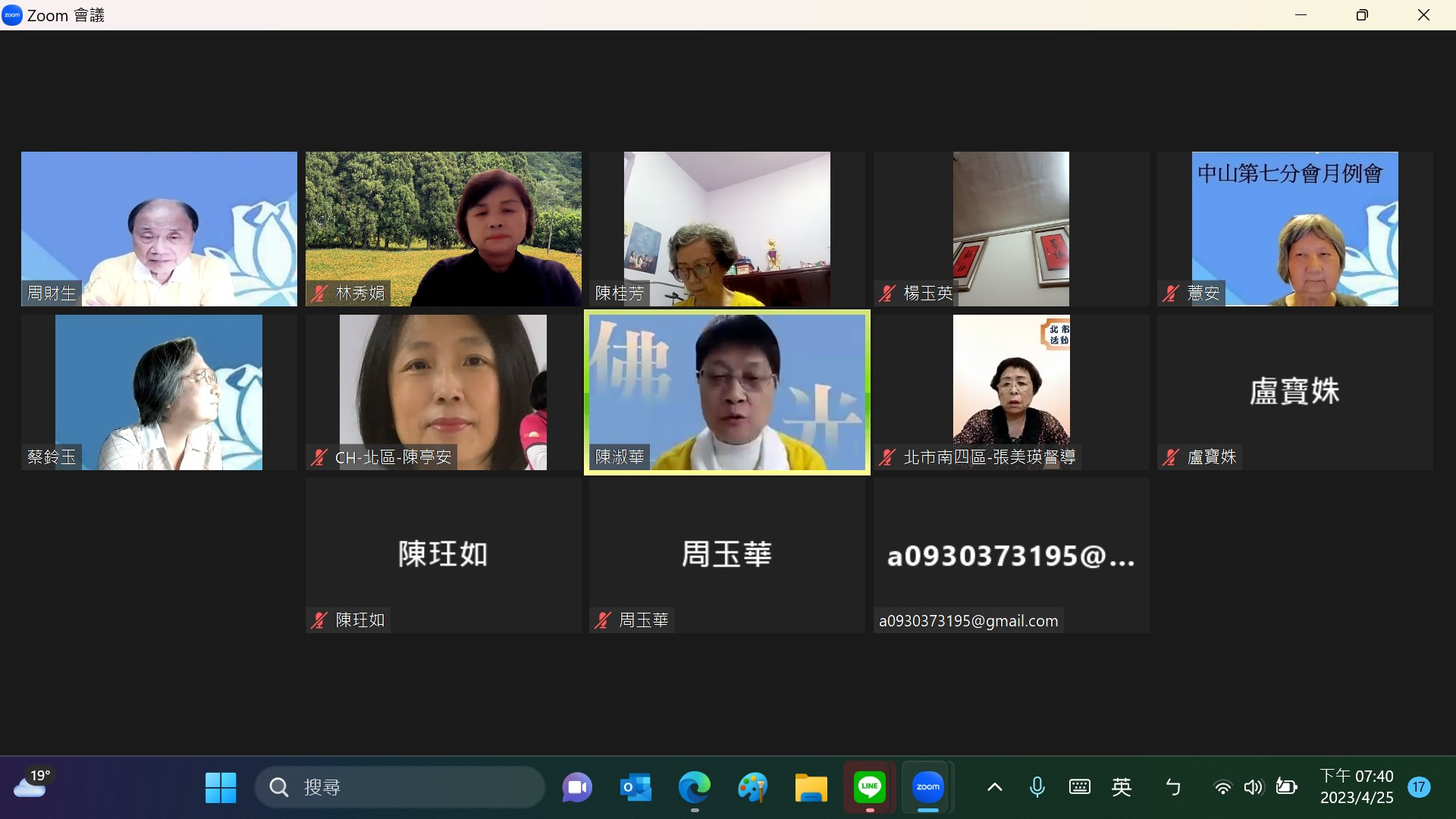Viewport: 1456px width, 819px height.
Task: Click the taskbar search box
Action: tap(400, 787)
